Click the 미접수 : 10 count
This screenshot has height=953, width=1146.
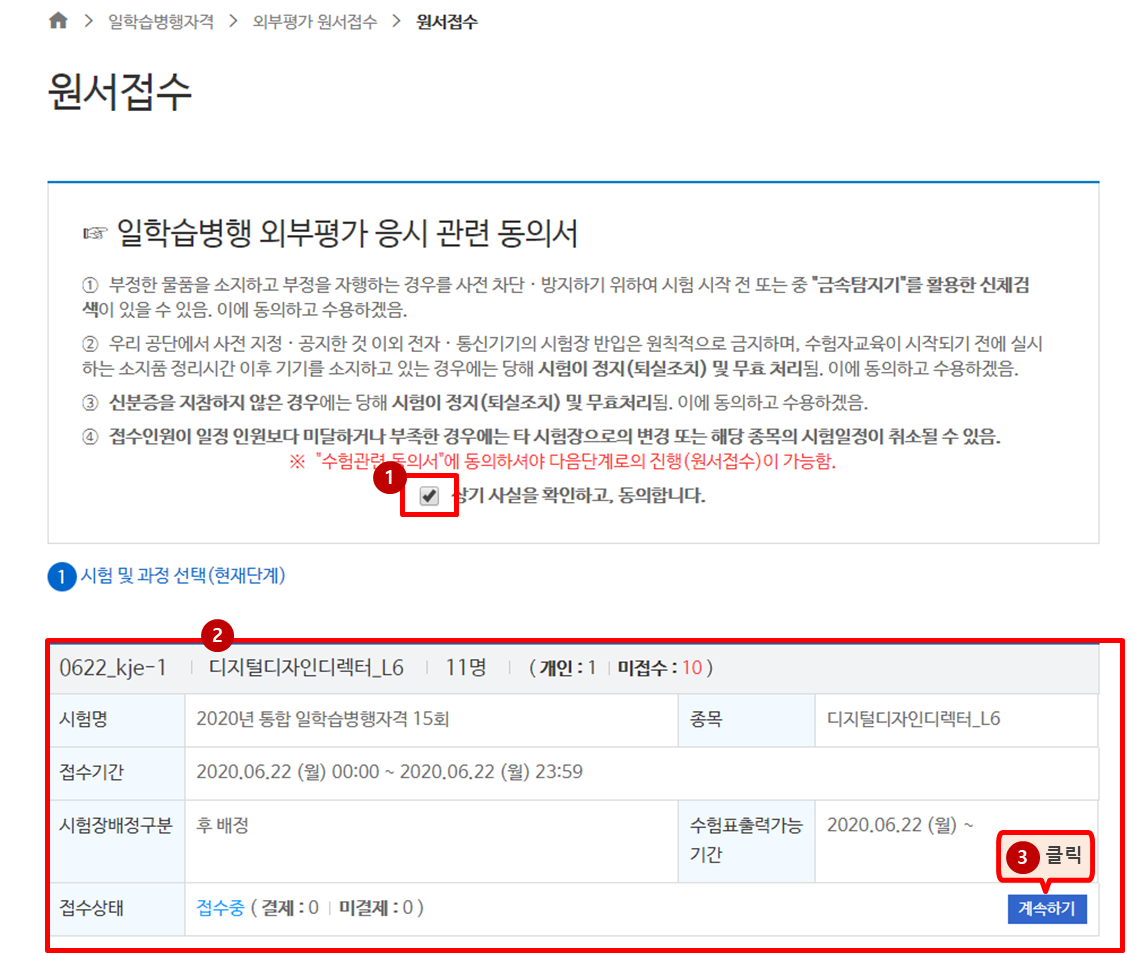(660, 667)
